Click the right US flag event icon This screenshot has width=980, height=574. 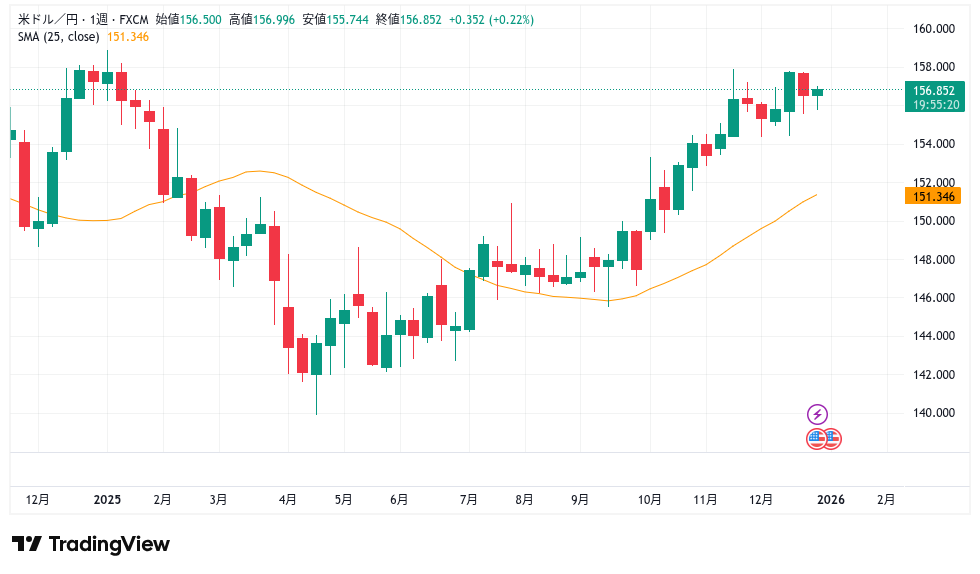tap(832, 438)
